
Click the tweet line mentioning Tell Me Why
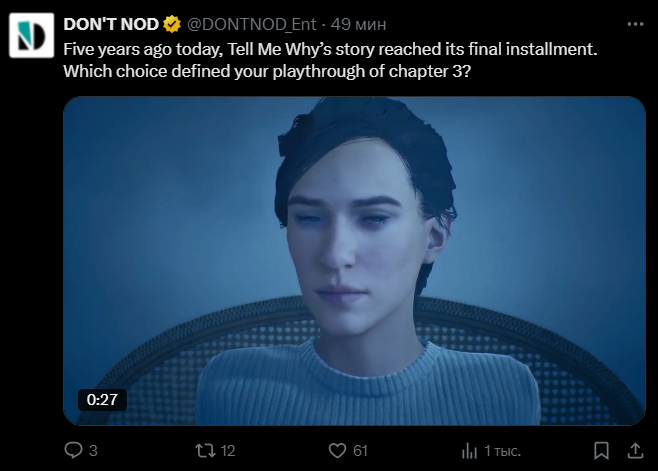click(x=330, y=50)
